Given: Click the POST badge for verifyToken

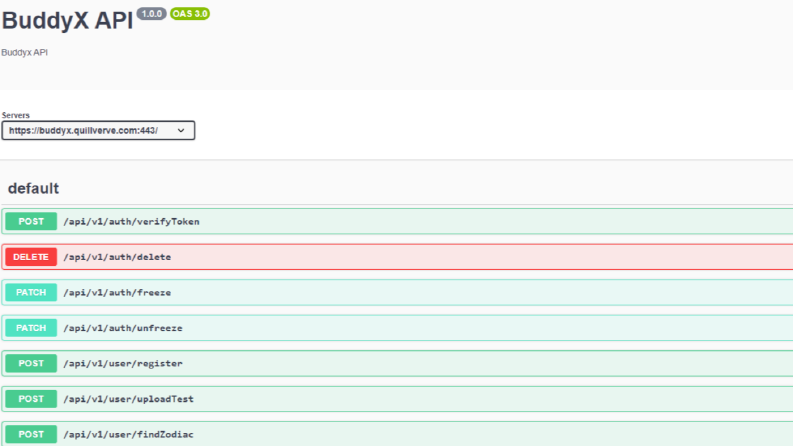Looking at the screenshot, I should (x=31, y=221).
